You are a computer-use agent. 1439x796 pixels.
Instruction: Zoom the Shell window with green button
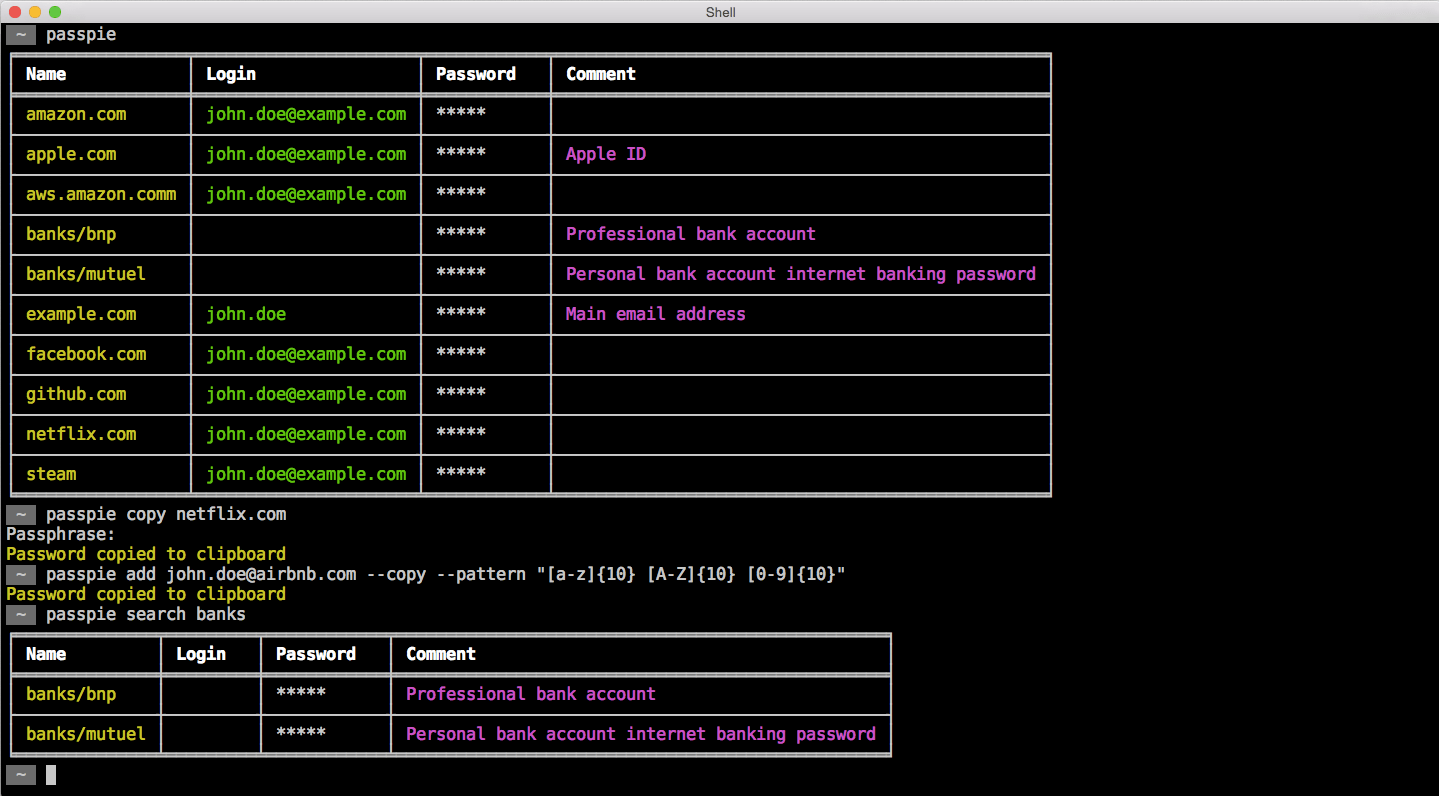click(x=55, y=12)
